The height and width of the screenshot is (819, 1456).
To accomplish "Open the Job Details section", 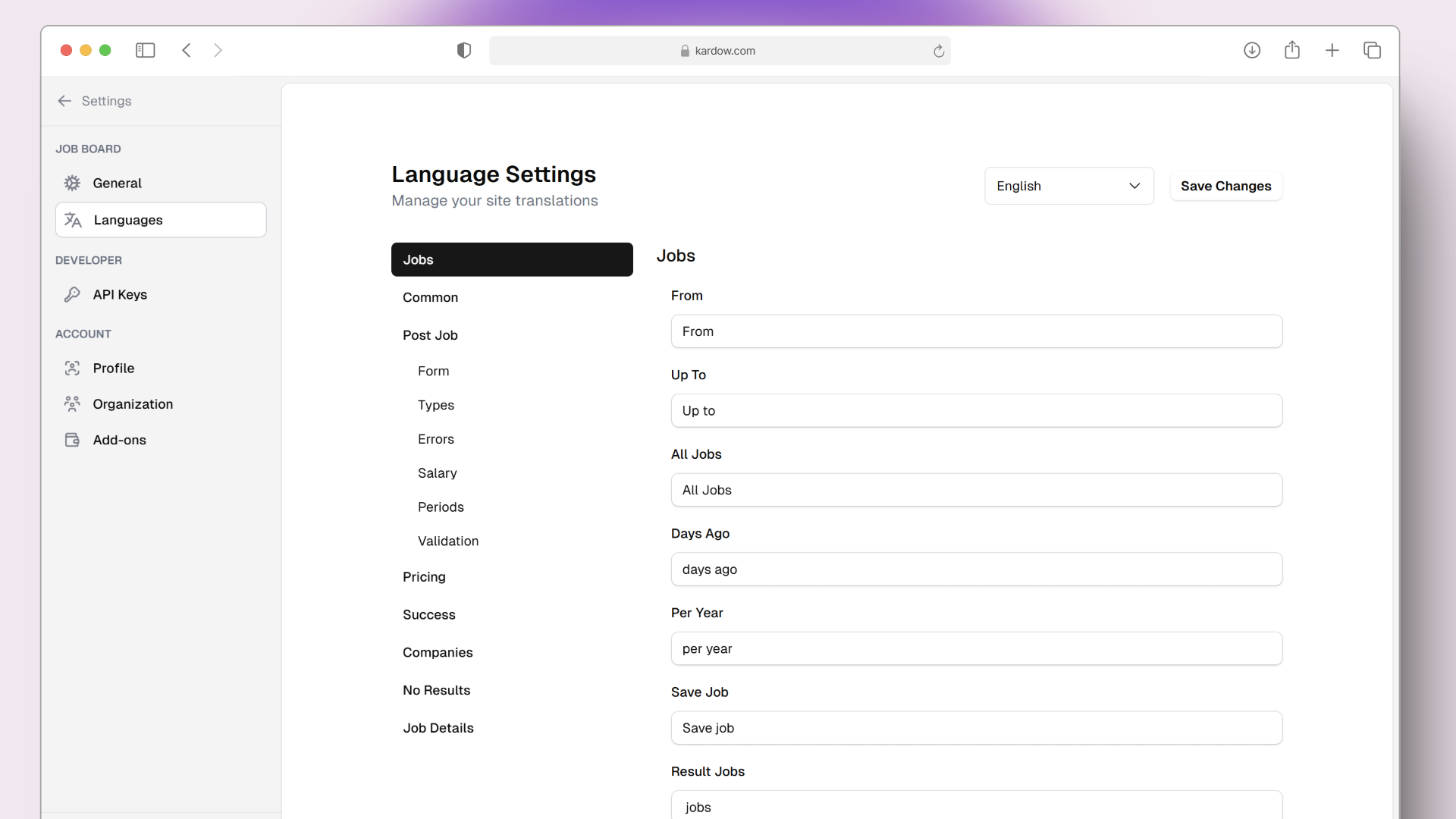I will (438, 727).
